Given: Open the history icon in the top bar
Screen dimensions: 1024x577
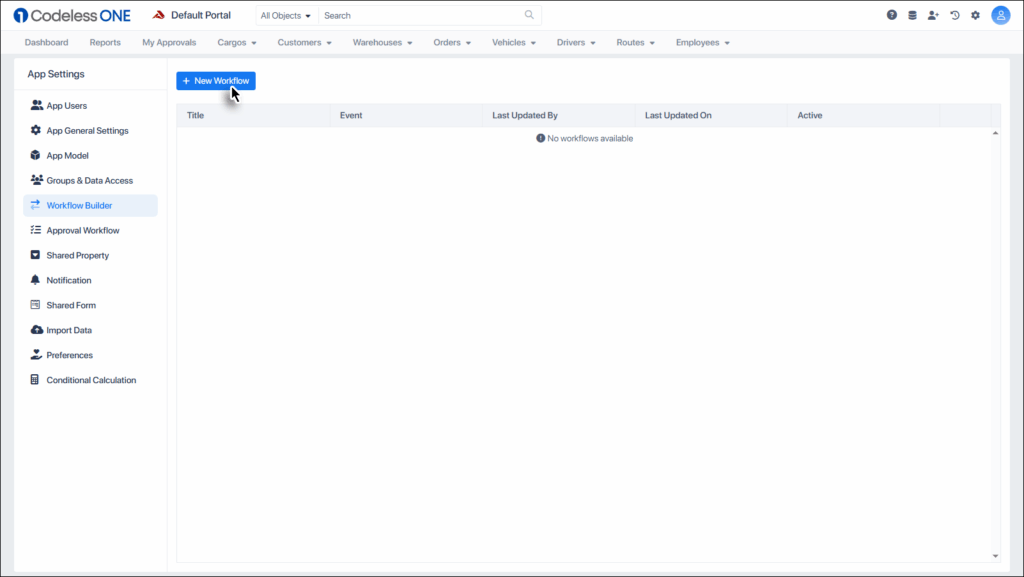Looking at the screenshot, I should tap(955, 15).
